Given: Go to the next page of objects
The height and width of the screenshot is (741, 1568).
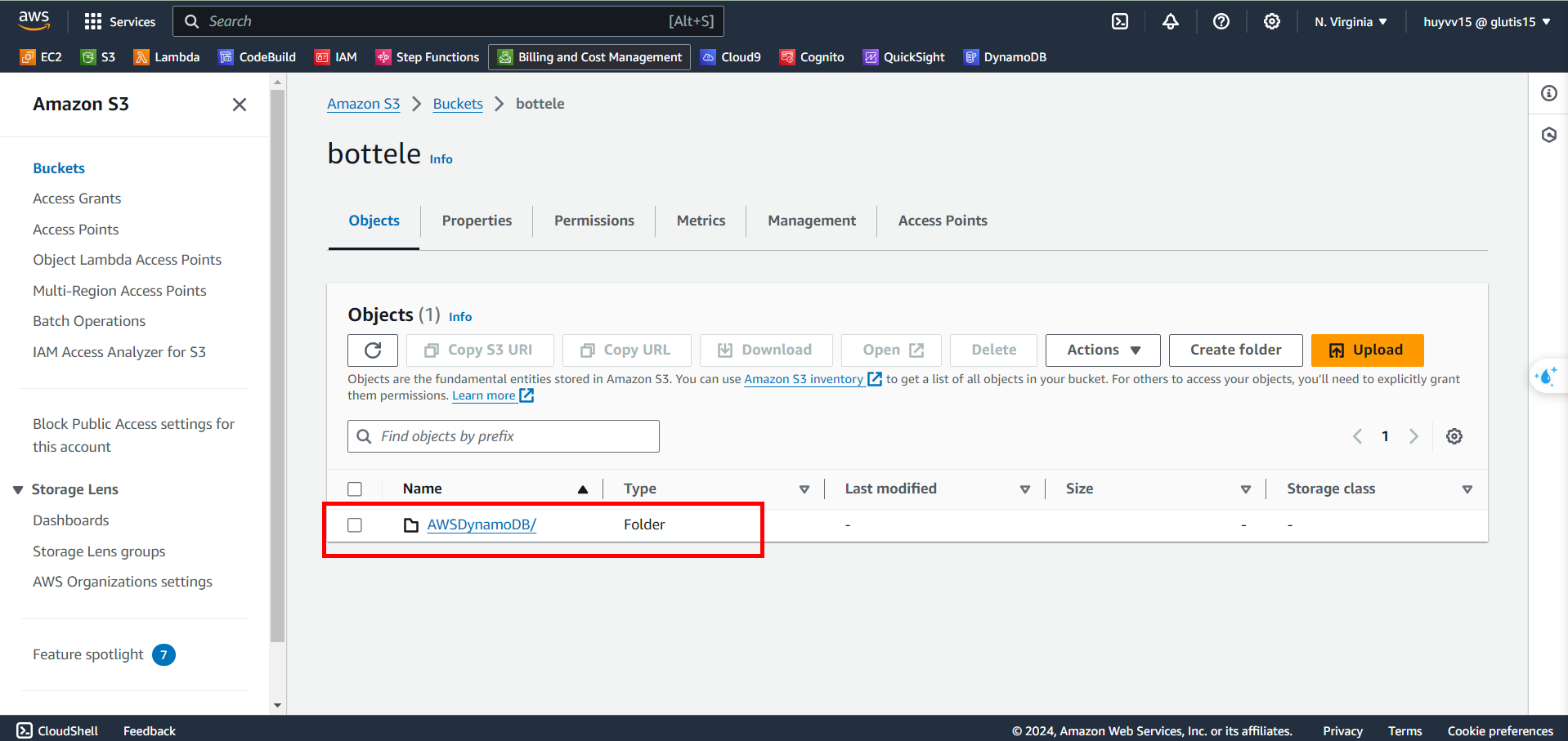Looking at the screenshot, I should tap(1413, 436).
